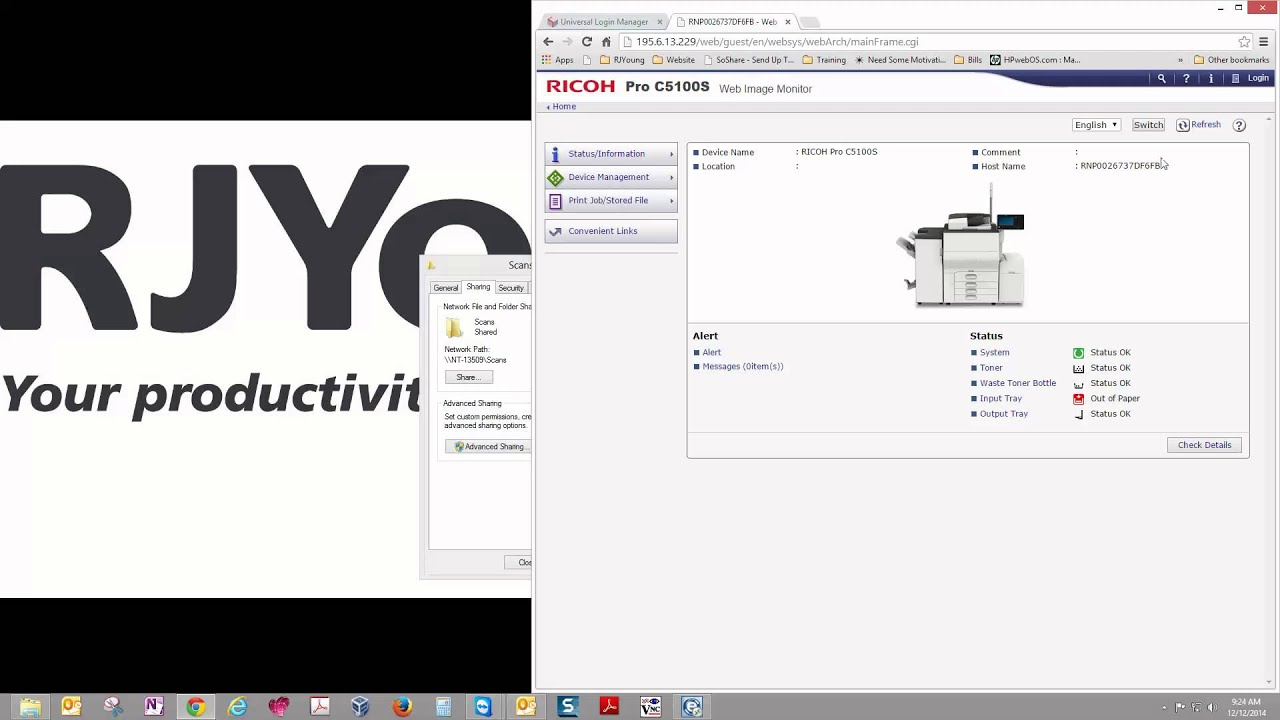Launch Internet Explorer from the taskbar
Image resolution: width=1280 pixels, height=720 pixels.
coord(237,707)
